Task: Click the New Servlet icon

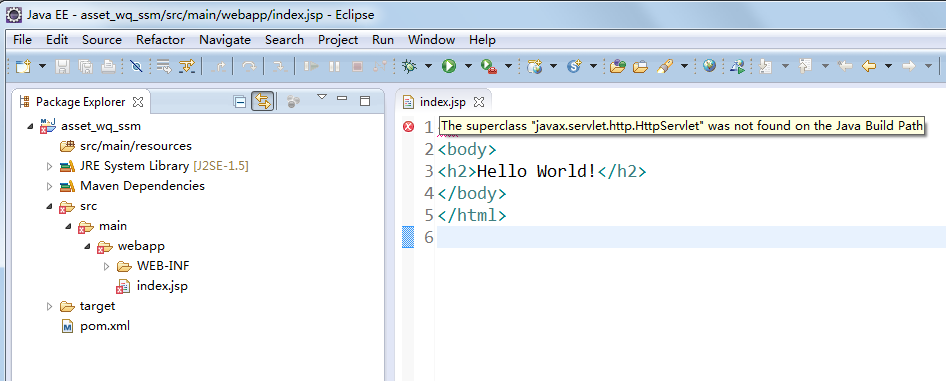Action: [x=574, y=66]
